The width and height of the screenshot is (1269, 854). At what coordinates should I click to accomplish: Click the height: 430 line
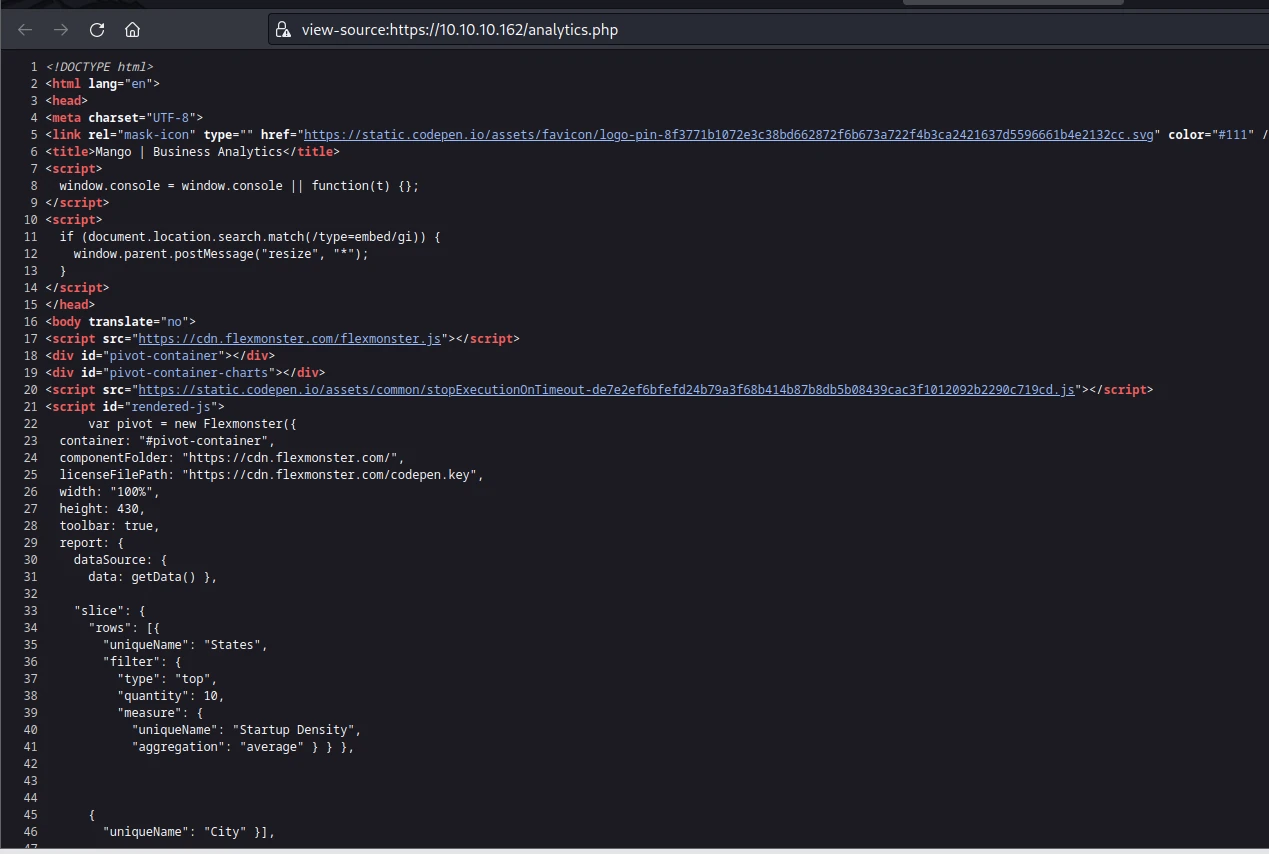102,508
